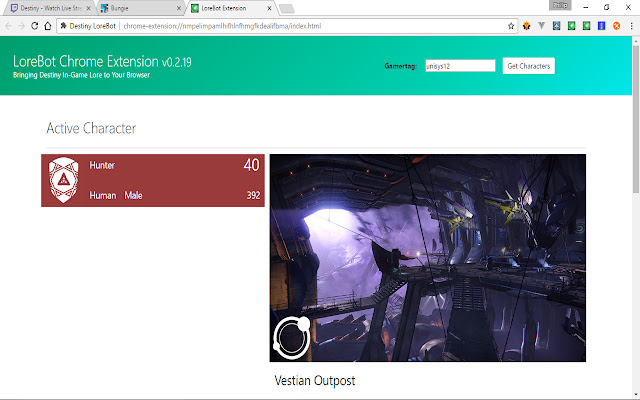Click the LoreBot Chrome Extension title
640x400 pixels.
[102, 62]
